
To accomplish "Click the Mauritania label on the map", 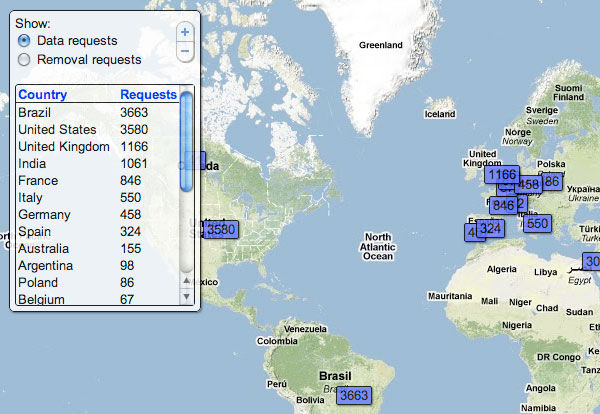I will pos(450,296).
